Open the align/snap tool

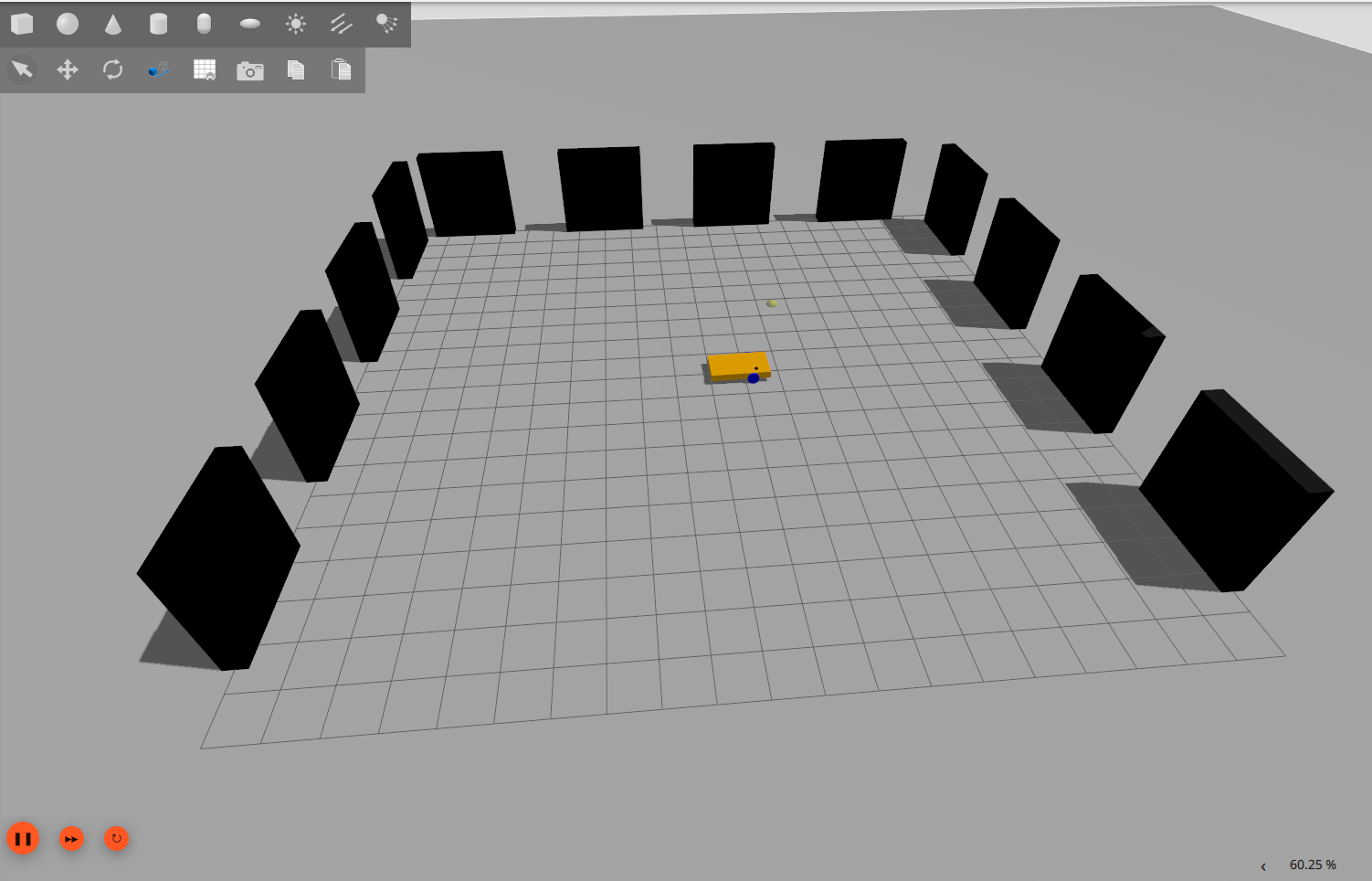click(159, 69)
